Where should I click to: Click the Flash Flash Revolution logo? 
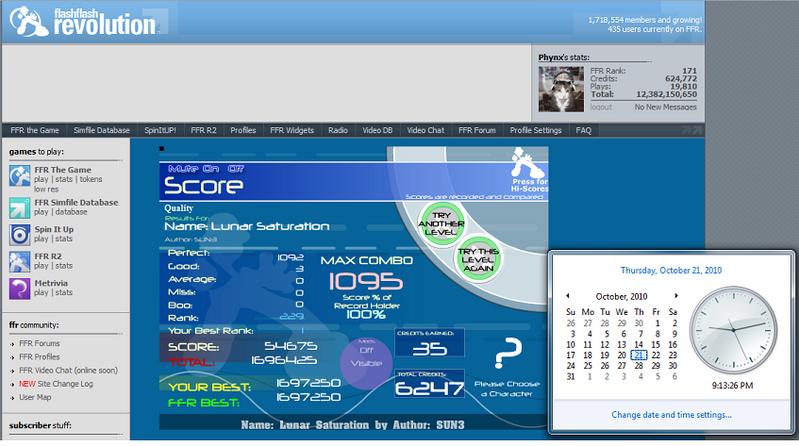(84, 21)
